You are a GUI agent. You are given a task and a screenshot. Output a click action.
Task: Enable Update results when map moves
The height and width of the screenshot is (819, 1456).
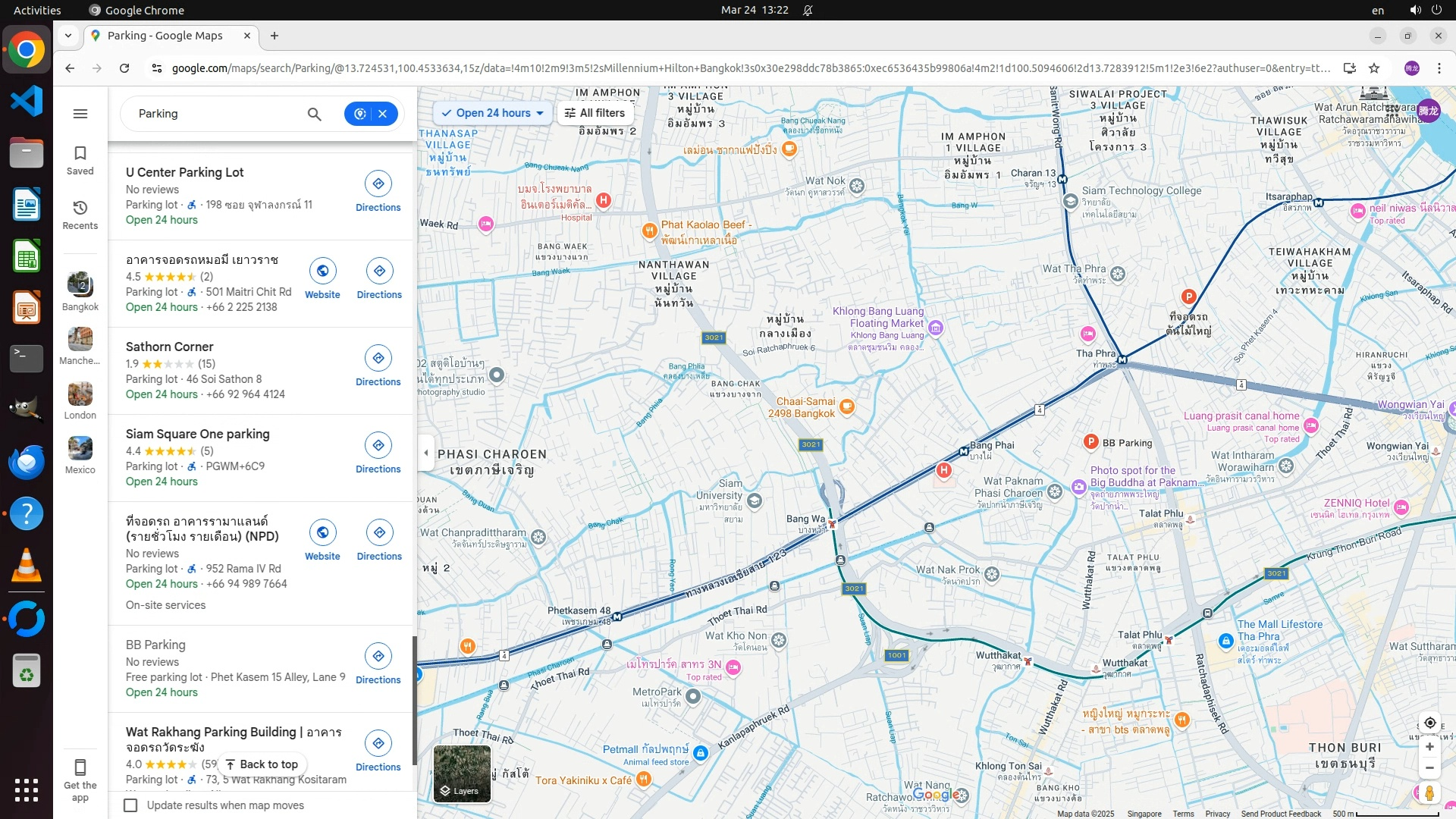point(130,805)
